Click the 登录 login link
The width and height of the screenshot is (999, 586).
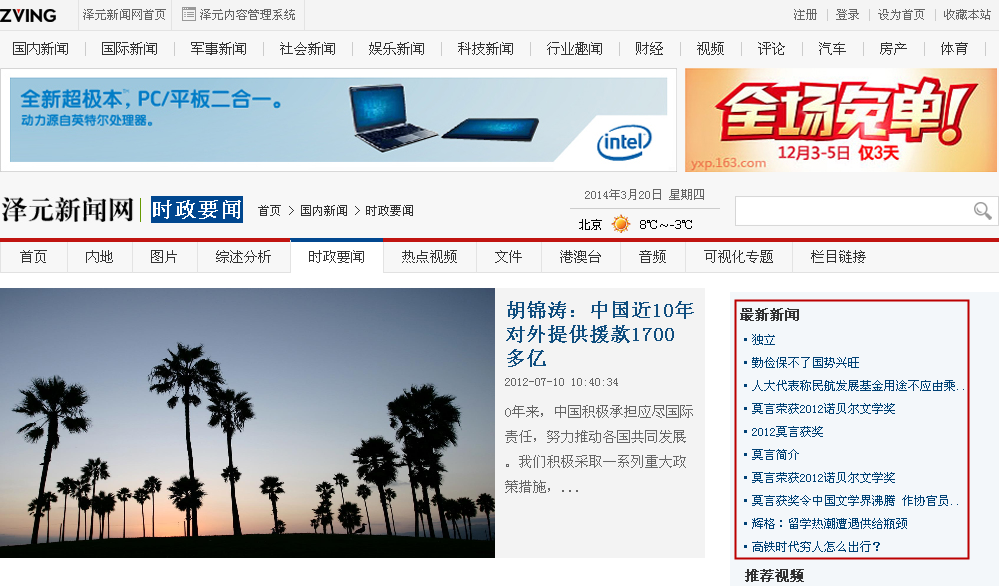pos(847,15)
